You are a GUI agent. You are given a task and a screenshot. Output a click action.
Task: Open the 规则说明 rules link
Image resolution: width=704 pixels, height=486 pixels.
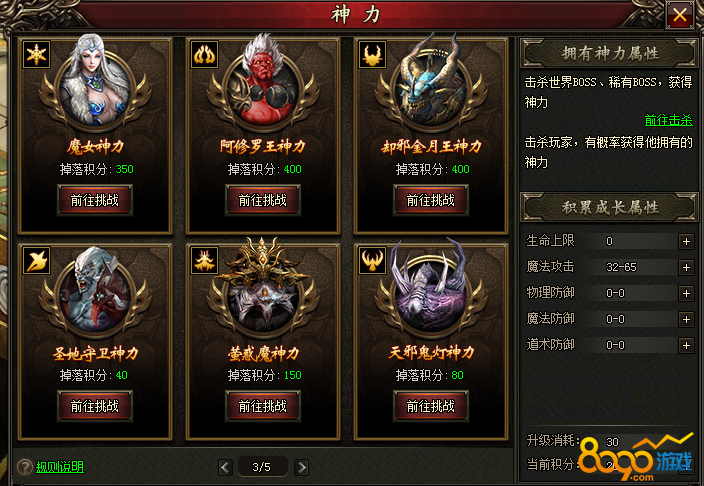tap(60, 467)
